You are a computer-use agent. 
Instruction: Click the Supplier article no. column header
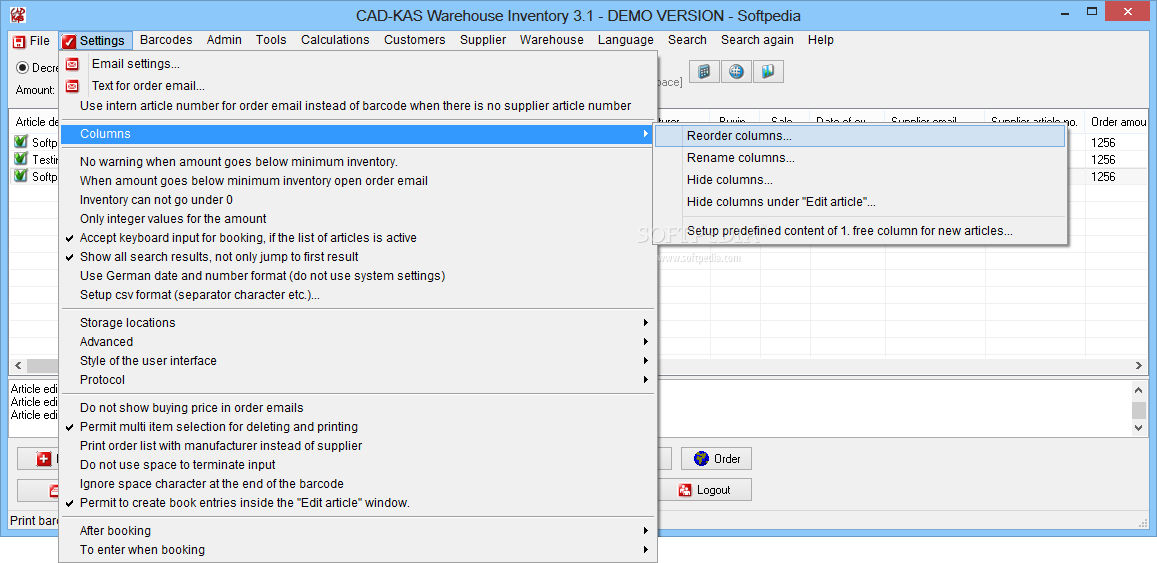pos(1035,122)
